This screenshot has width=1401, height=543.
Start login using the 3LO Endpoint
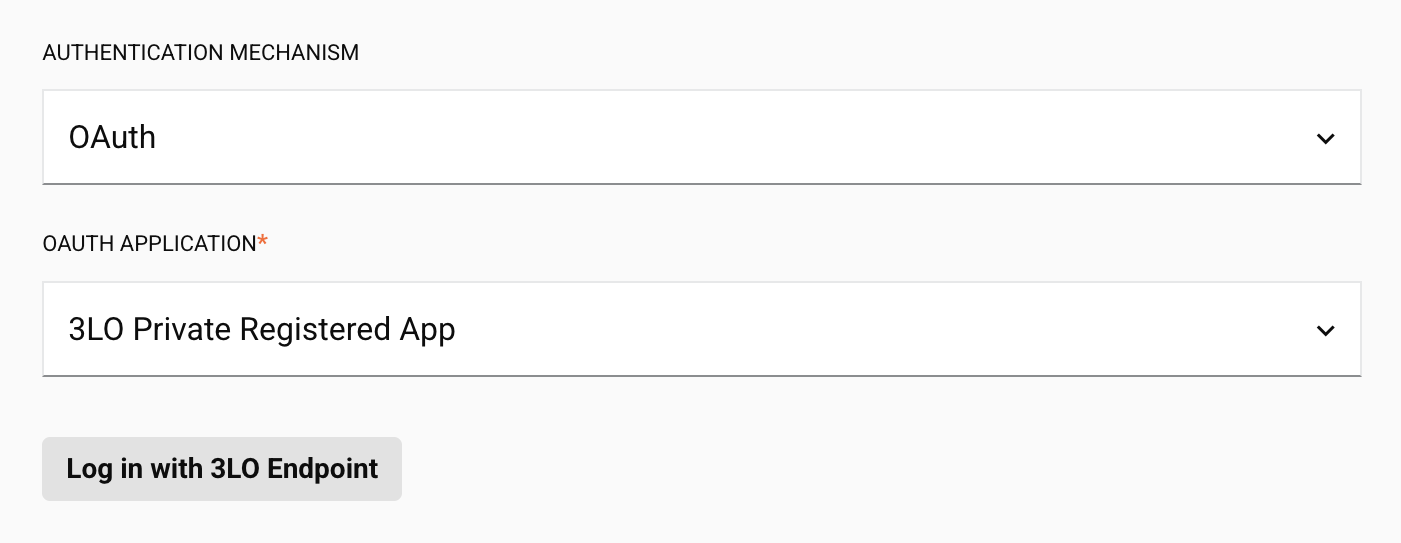[x=222, y=469]
